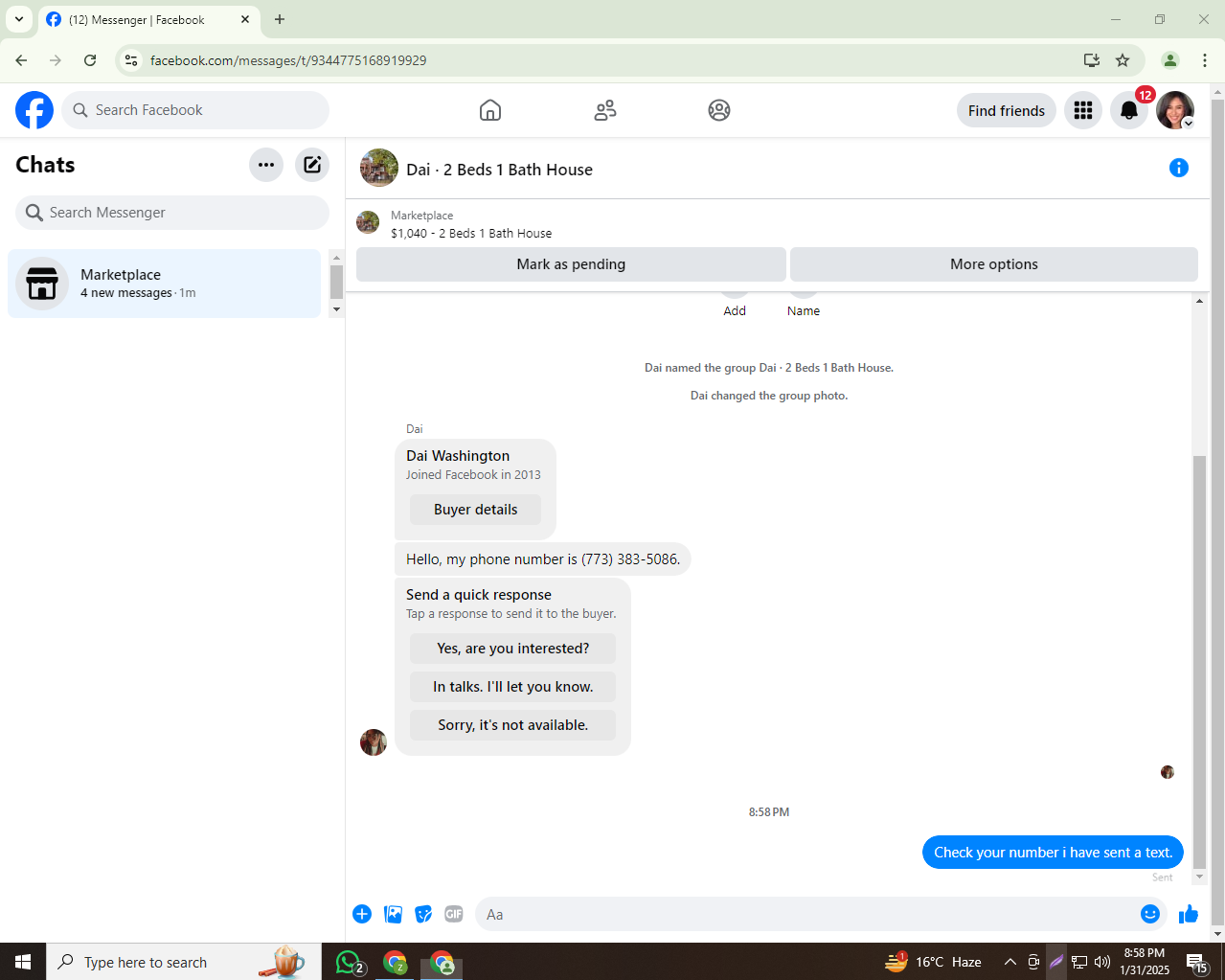Open the Chrome profile icon
Image resolution: width=1225 pixels, height=980 pixels.
click(1170, 60)
